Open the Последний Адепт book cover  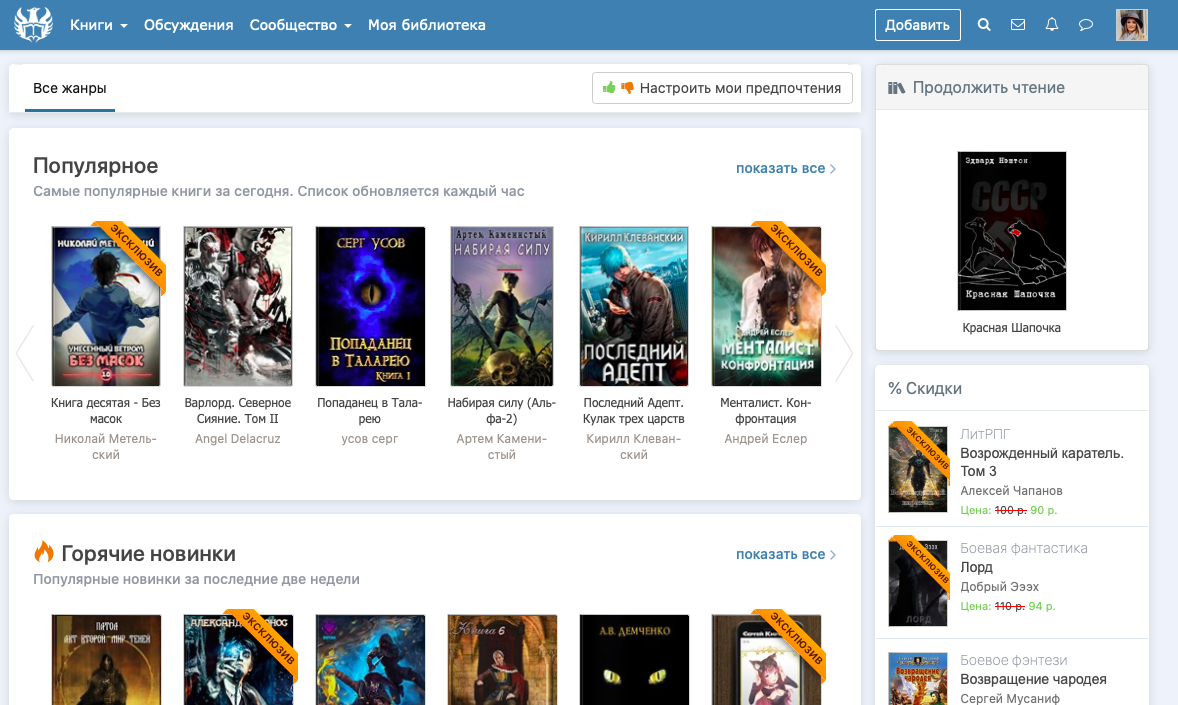point(634,306)
